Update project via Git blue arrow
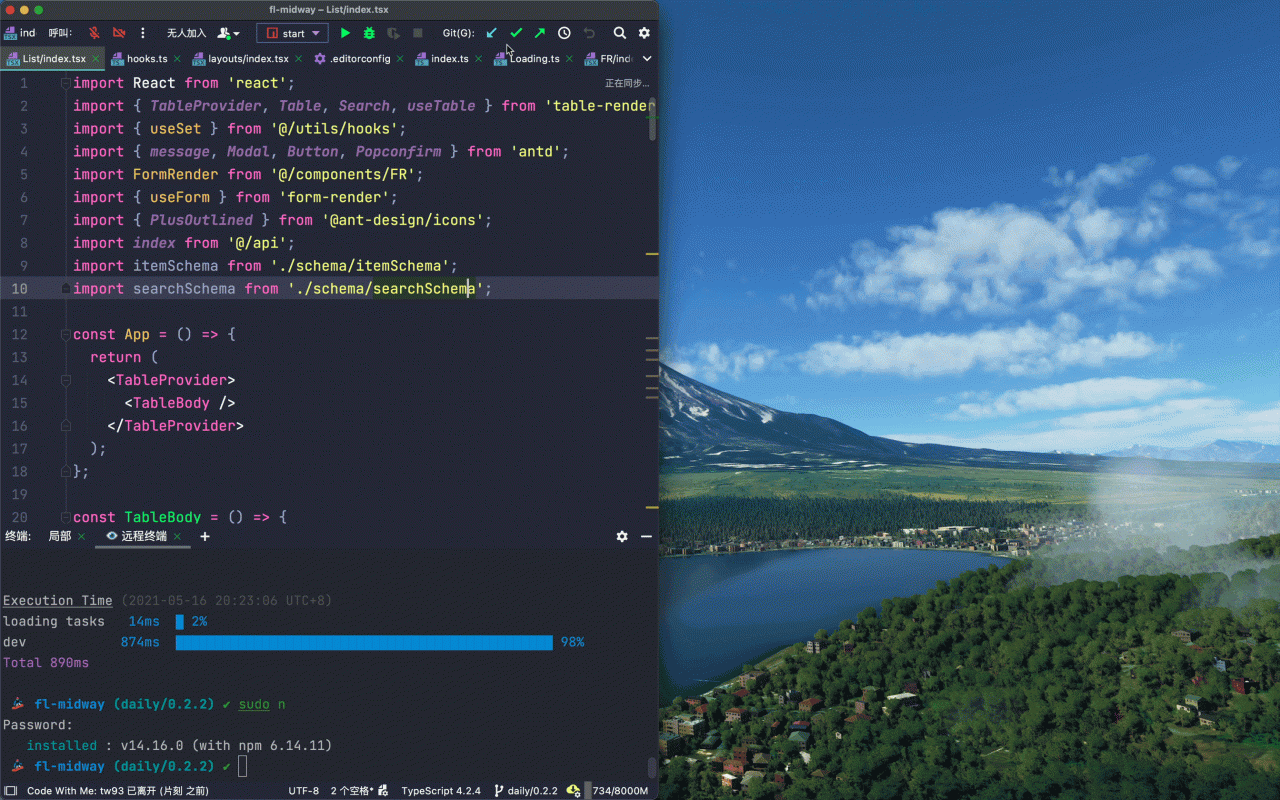The height and width of the screenshot is (800, 1280). pos(491,33)
